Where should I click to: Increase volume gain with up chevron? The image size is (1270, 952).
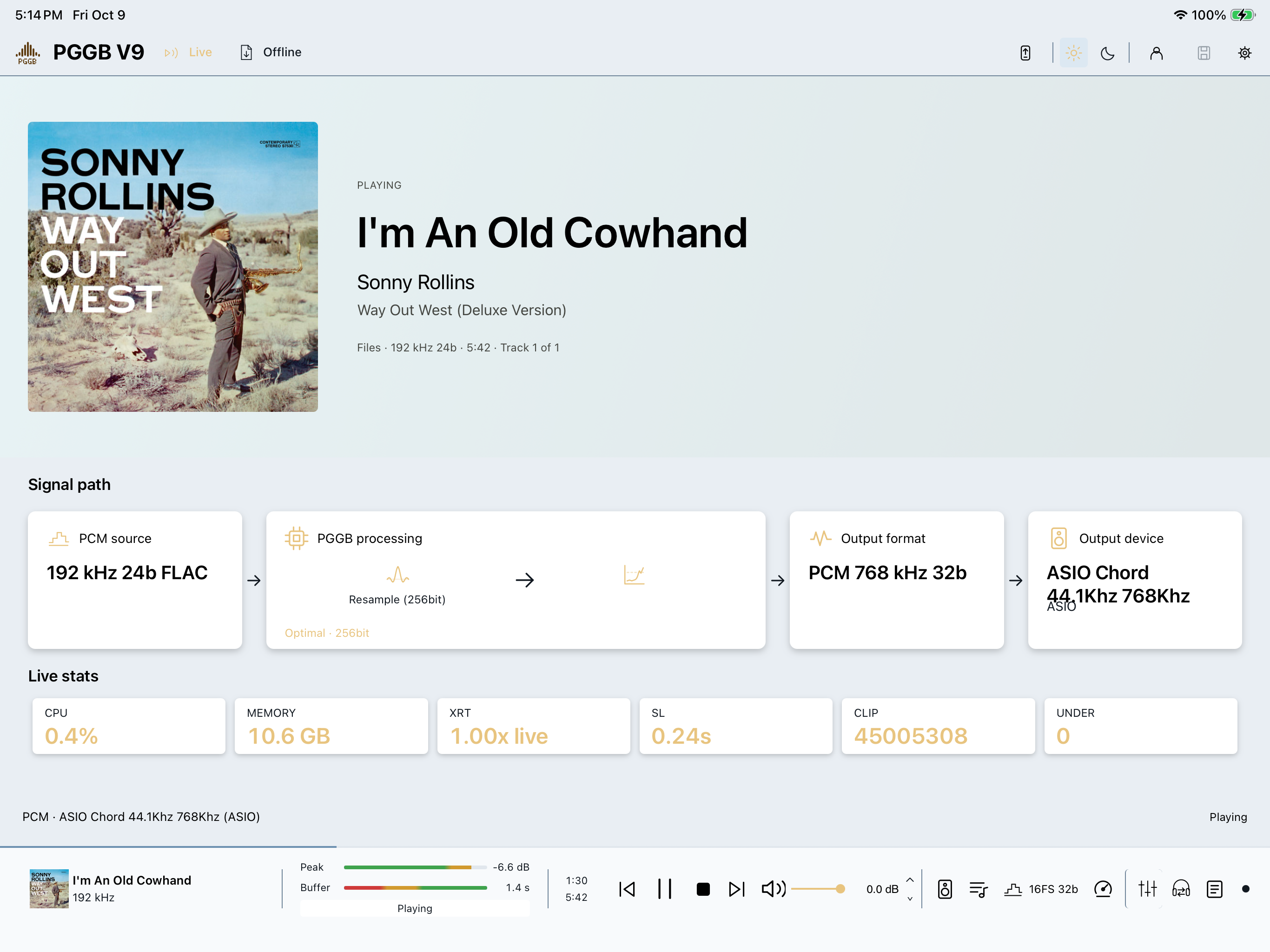coord(910,879)
